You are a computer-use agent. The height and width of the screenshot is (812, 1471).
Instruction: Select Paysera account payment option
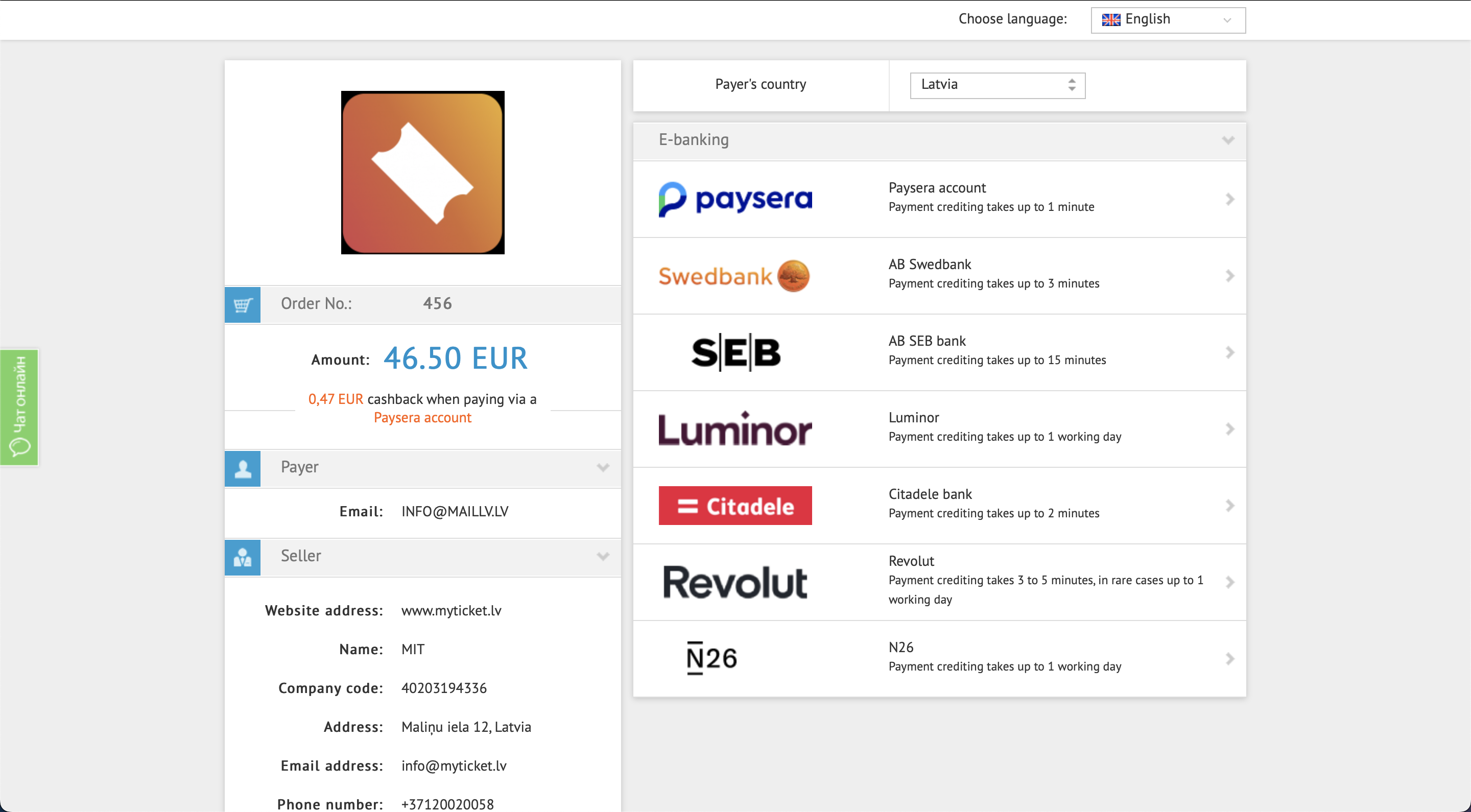(939, 199)
